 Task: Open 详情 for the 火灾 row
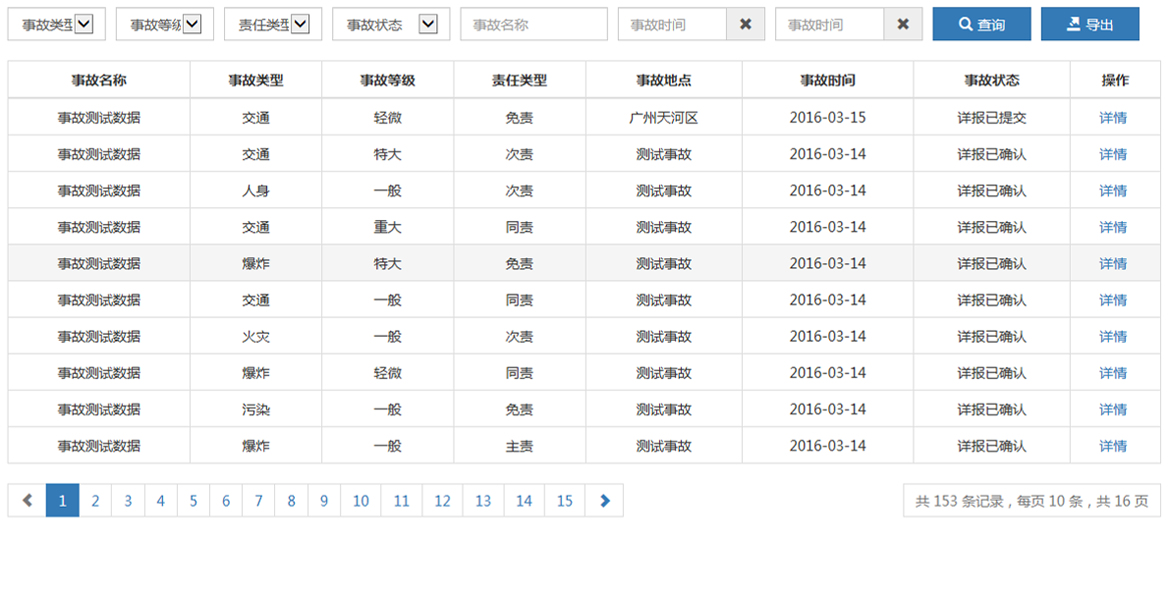coord(1113,337)
